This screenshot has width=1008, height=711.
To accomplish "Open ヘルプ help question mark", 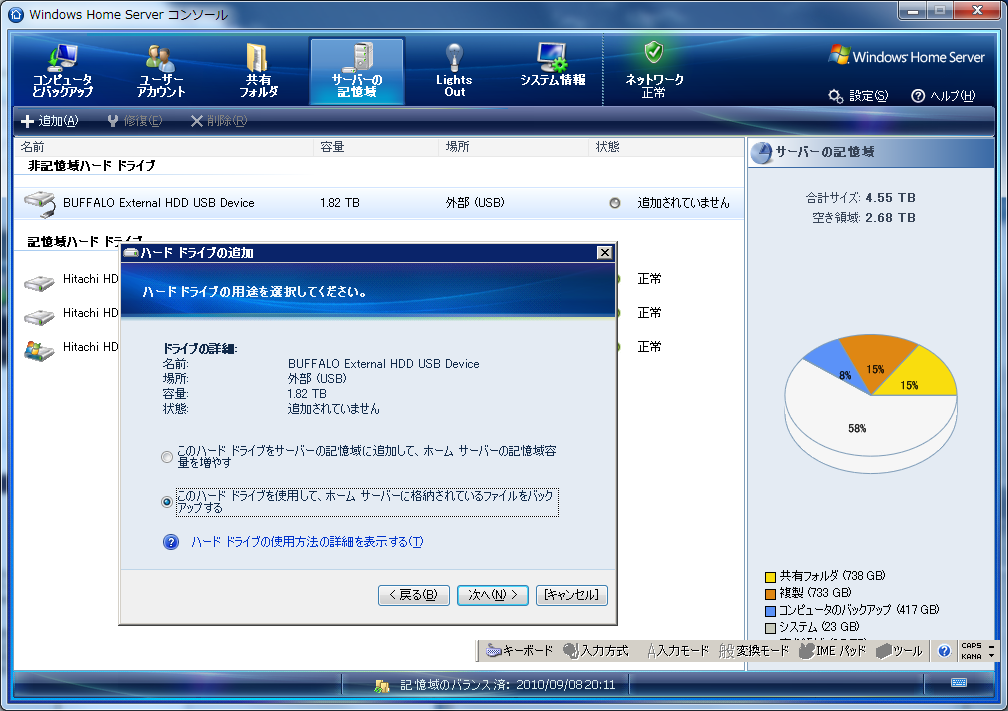I will (x=943, y=96).
